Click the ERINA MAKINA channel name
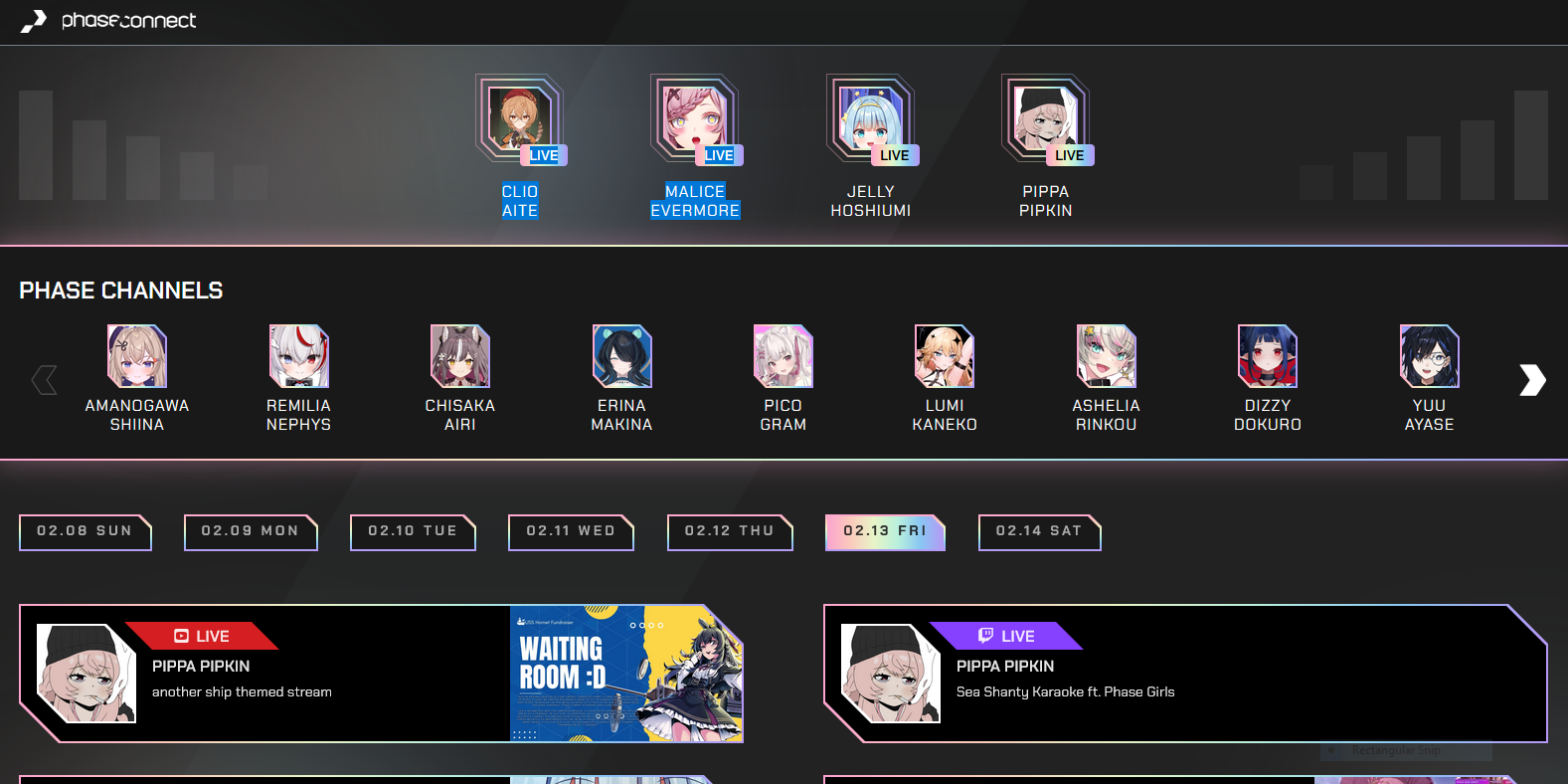Screen dimensions: 1568x784 (622, 415)
